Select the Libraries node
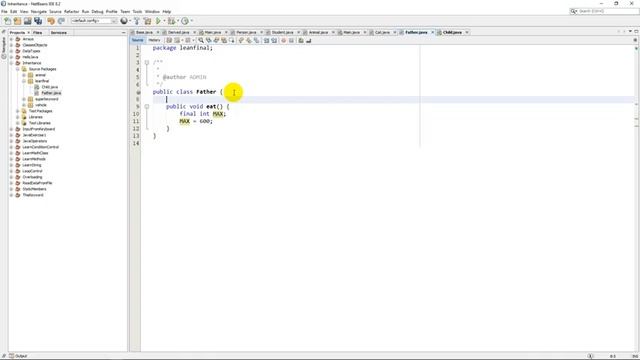 pos(36,117)
